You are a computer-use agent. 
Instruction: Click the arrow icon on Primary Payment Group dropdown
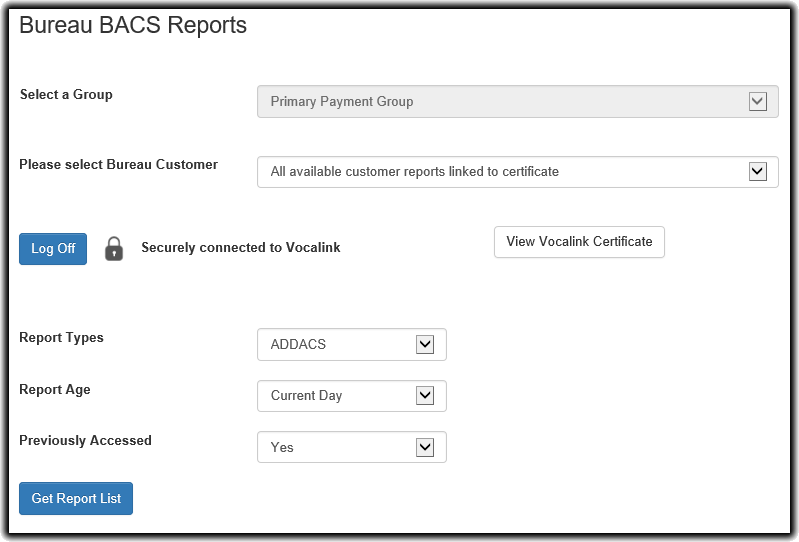[x=757, y=101]
